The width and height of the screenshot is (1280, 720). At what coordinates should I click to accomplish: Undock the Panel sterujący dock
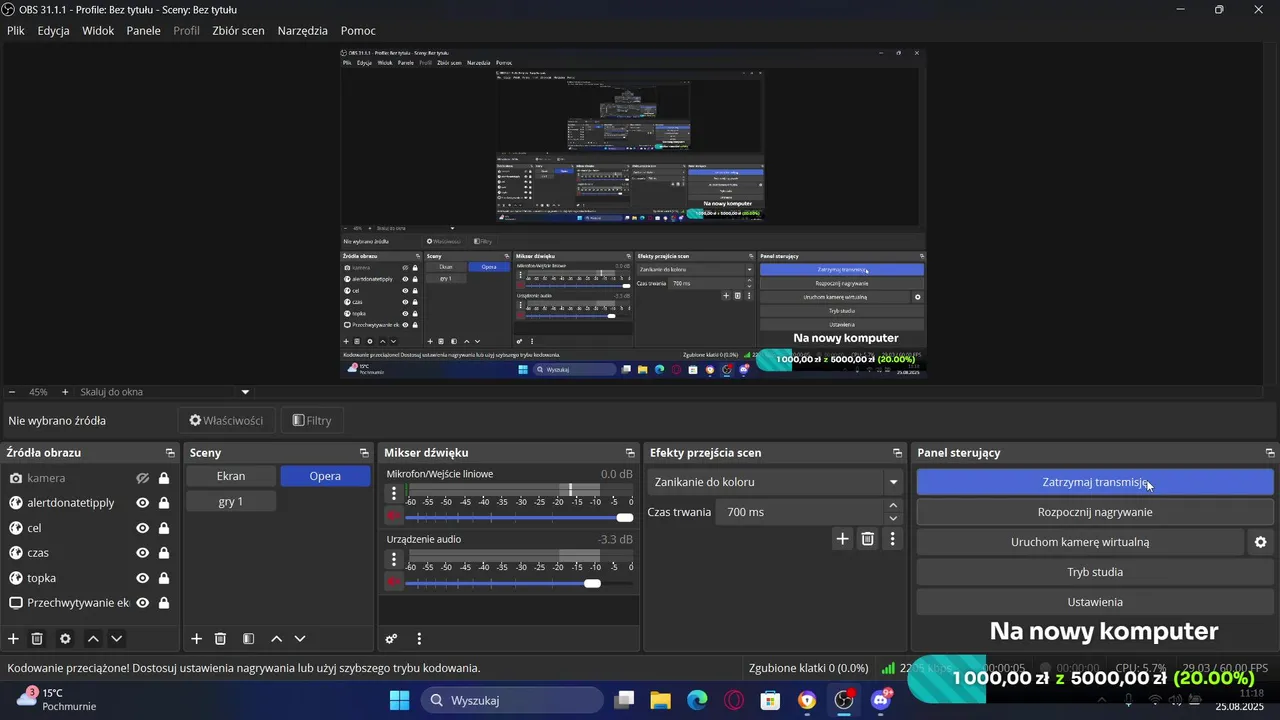point(1270,453)
